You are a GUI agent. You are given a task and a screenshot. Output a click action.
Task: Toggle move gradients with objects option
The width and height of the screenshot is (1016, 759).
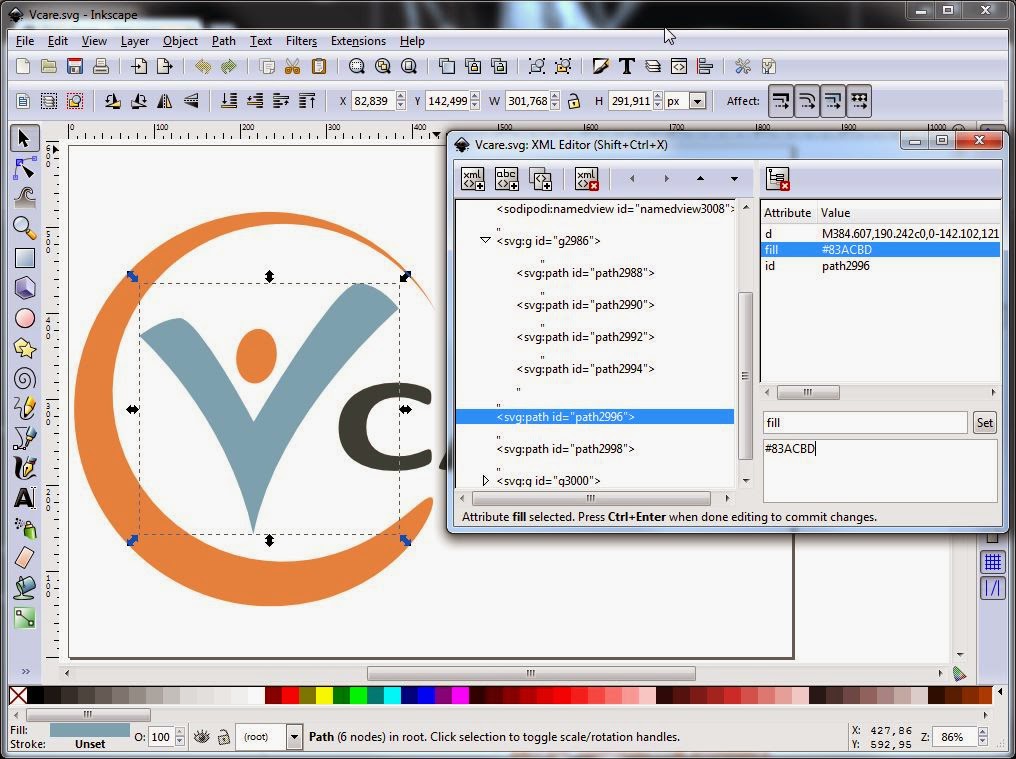833,100
